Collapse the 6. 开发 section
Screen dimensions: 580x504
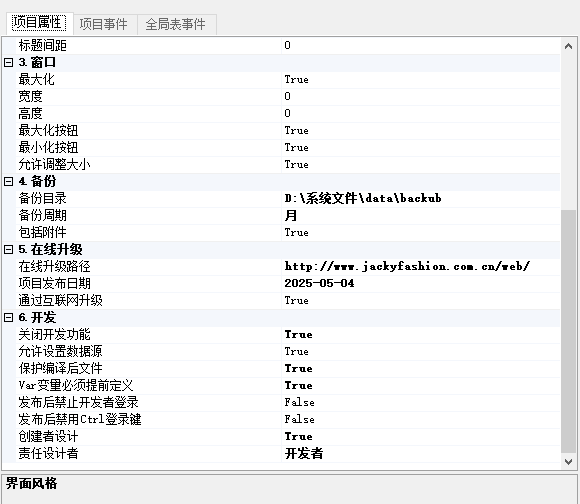(9, 318)
